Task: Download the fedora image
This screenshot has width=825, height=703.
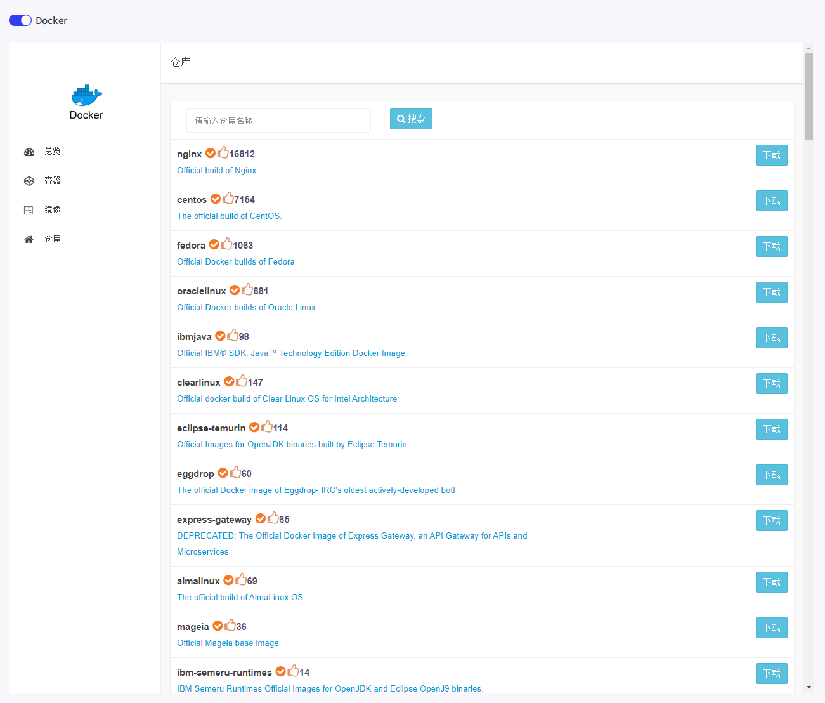Action: [772, 246]
